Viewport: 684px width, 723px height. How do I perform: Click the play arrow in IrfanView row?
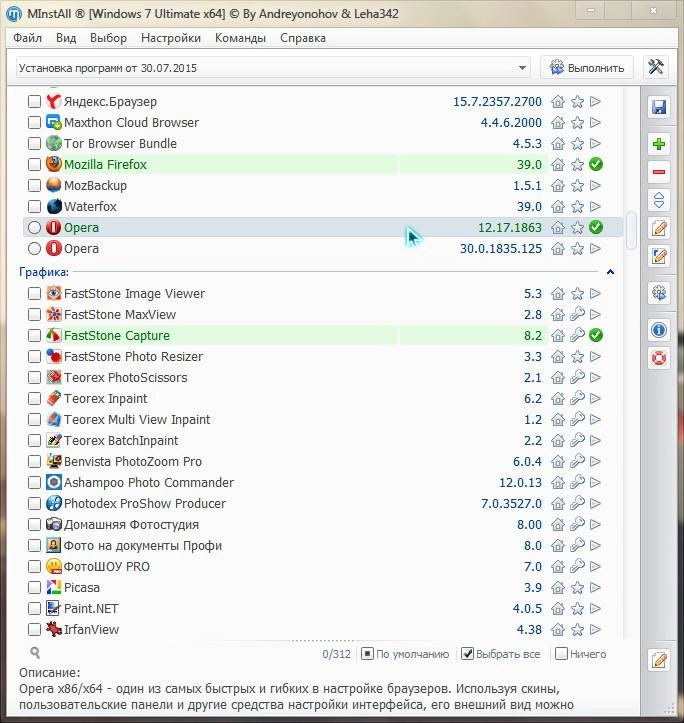[595, 629]
